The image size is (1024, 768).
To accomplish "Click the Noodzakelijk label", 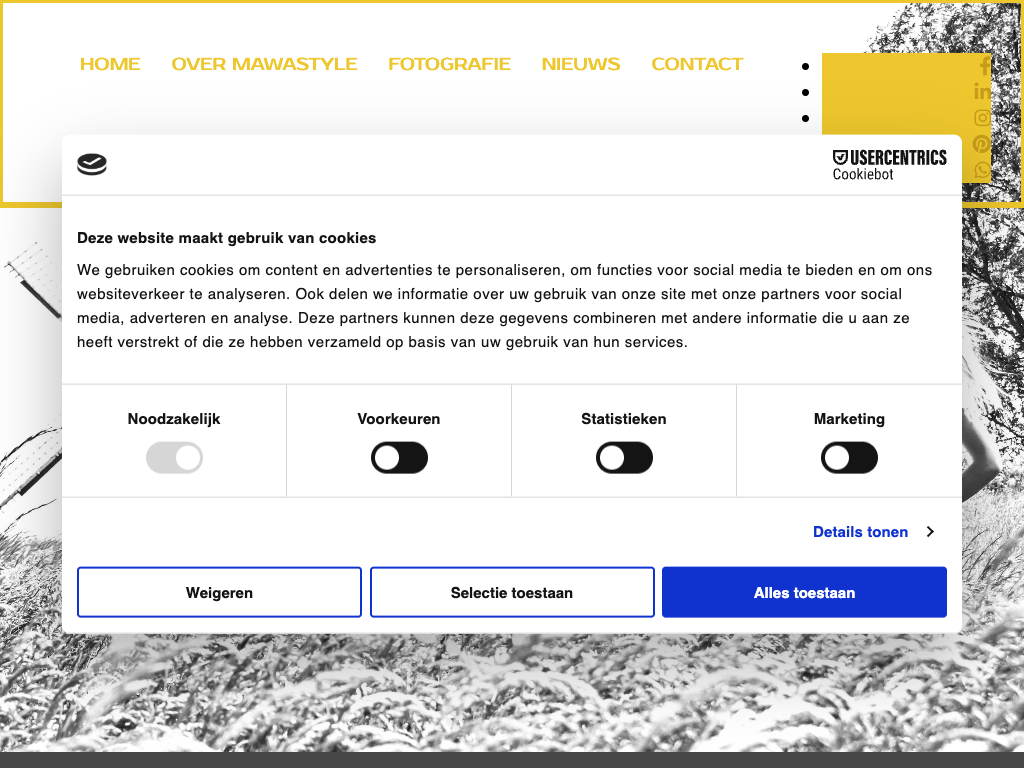I will pyautogui.click(x=174, y=419).
